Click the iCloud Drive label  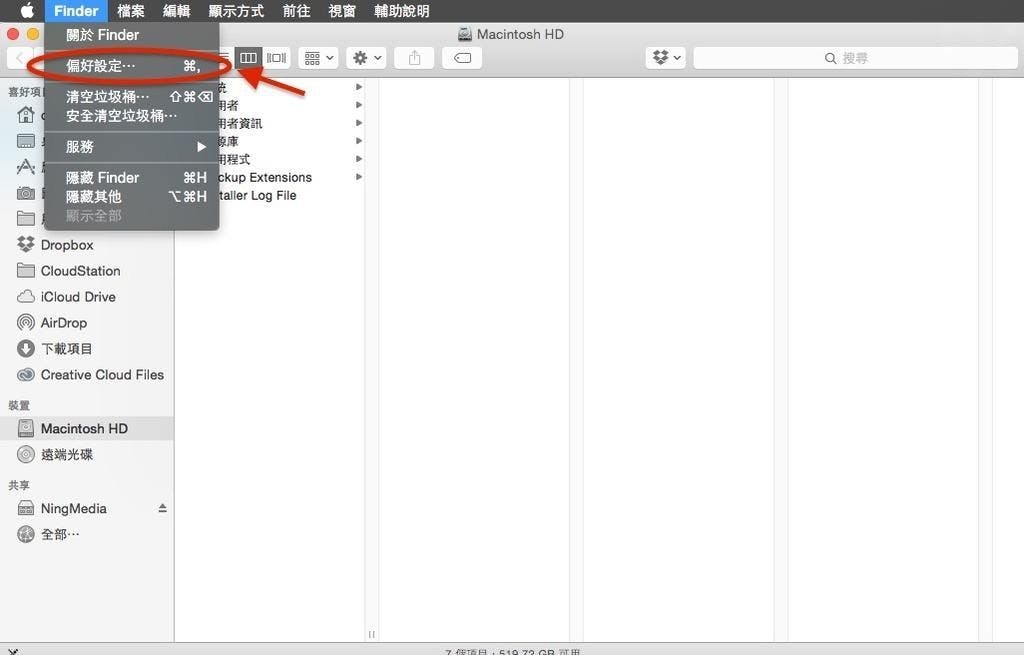click(78, 296)
